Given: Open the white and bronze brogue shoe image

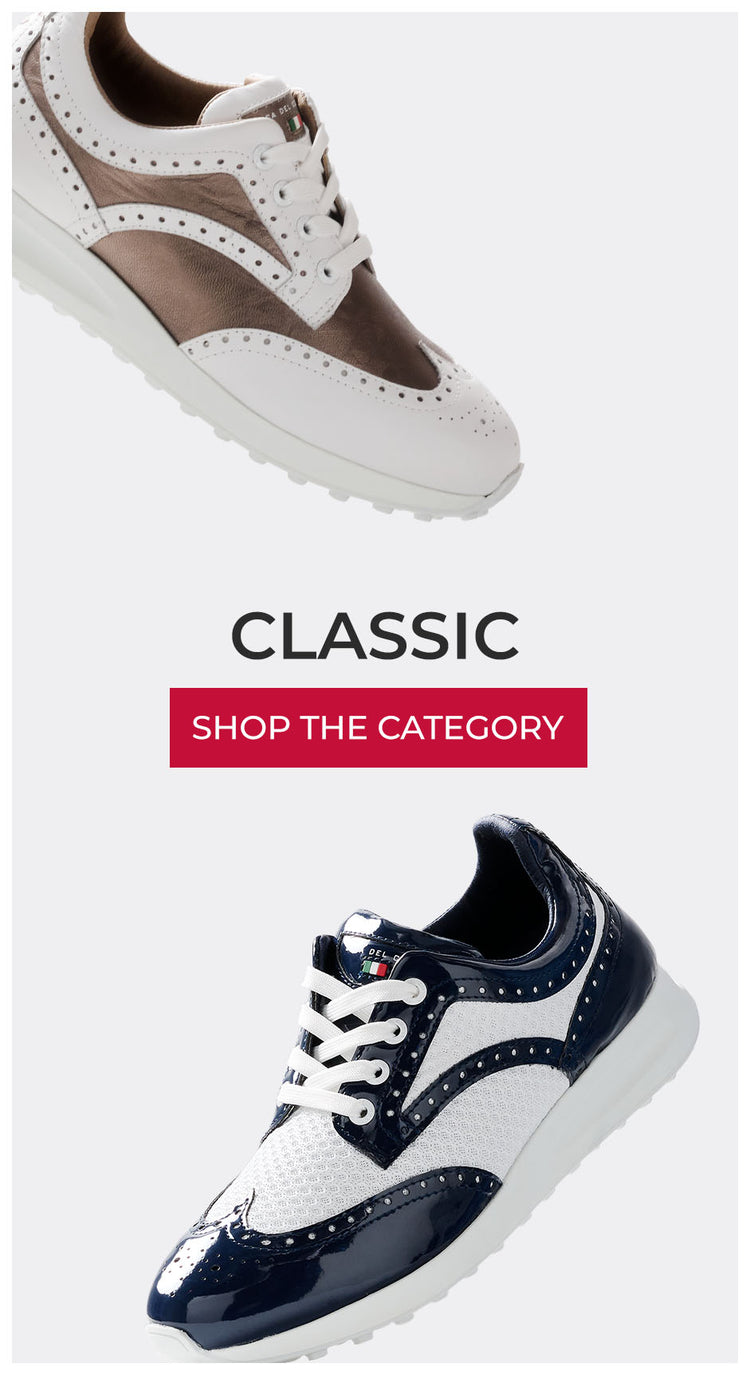Looking at the screenshot, I should coord(267,264).
